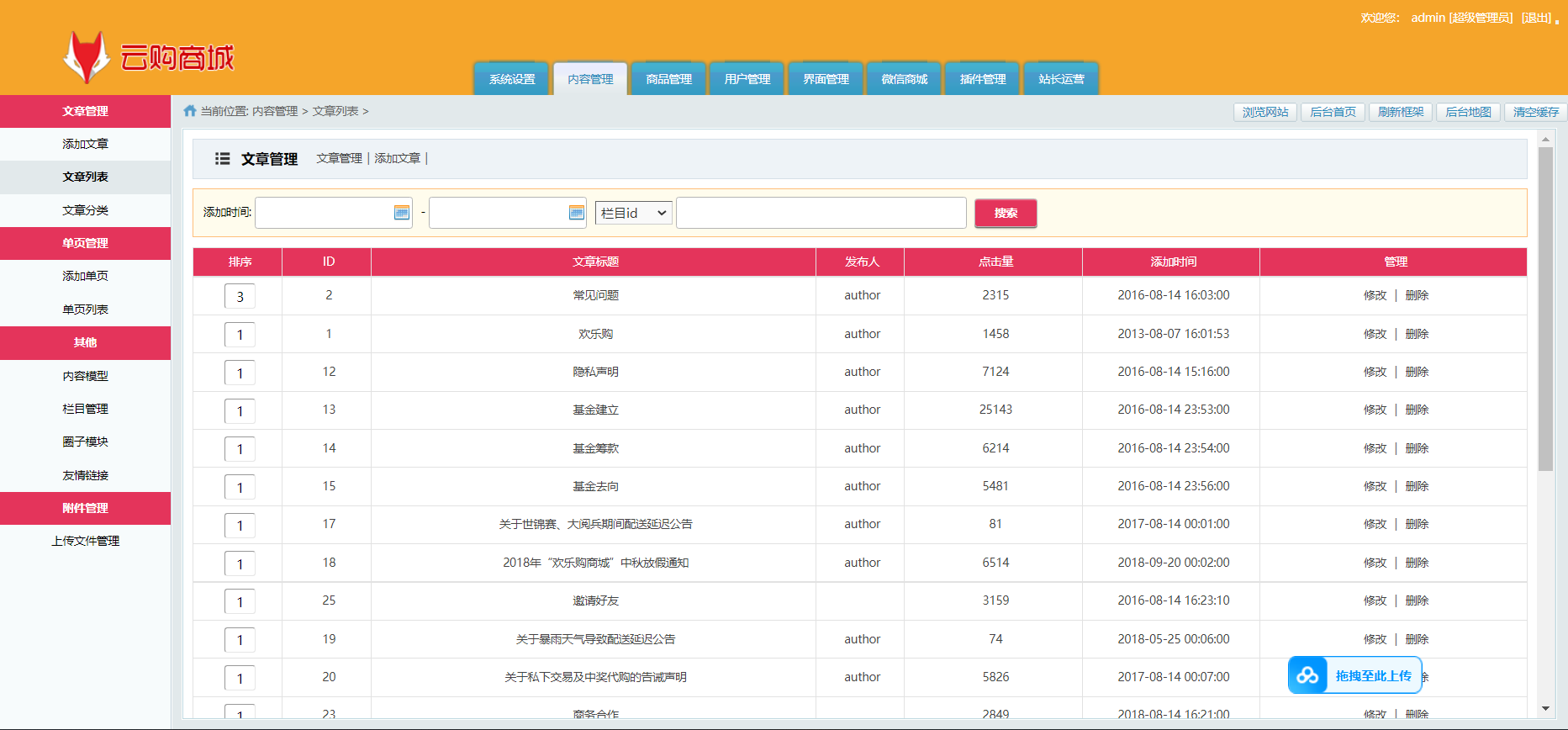The width and height of the screenshot is (1568, 730).
Task: Open the 插件管理 tab
Action: click(983, 79)
